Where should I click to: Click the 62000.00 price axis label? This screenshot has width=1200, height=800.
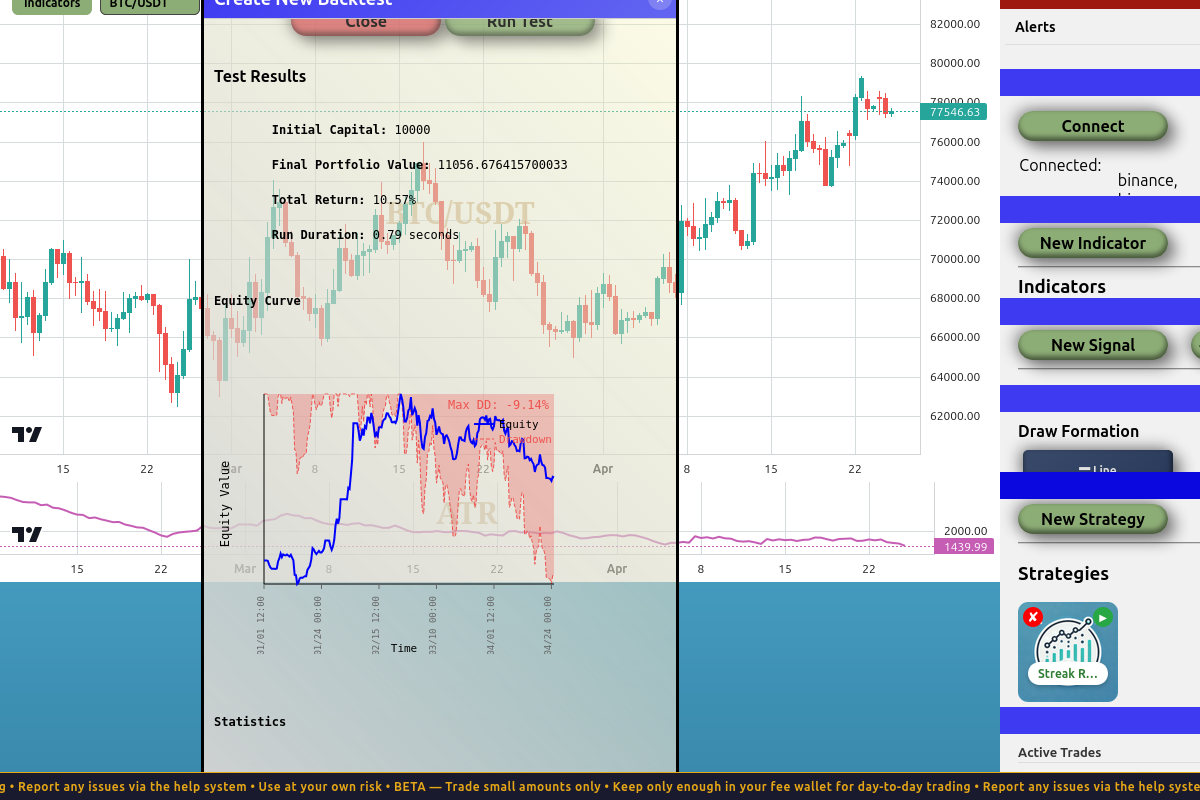tap(954, 416)
